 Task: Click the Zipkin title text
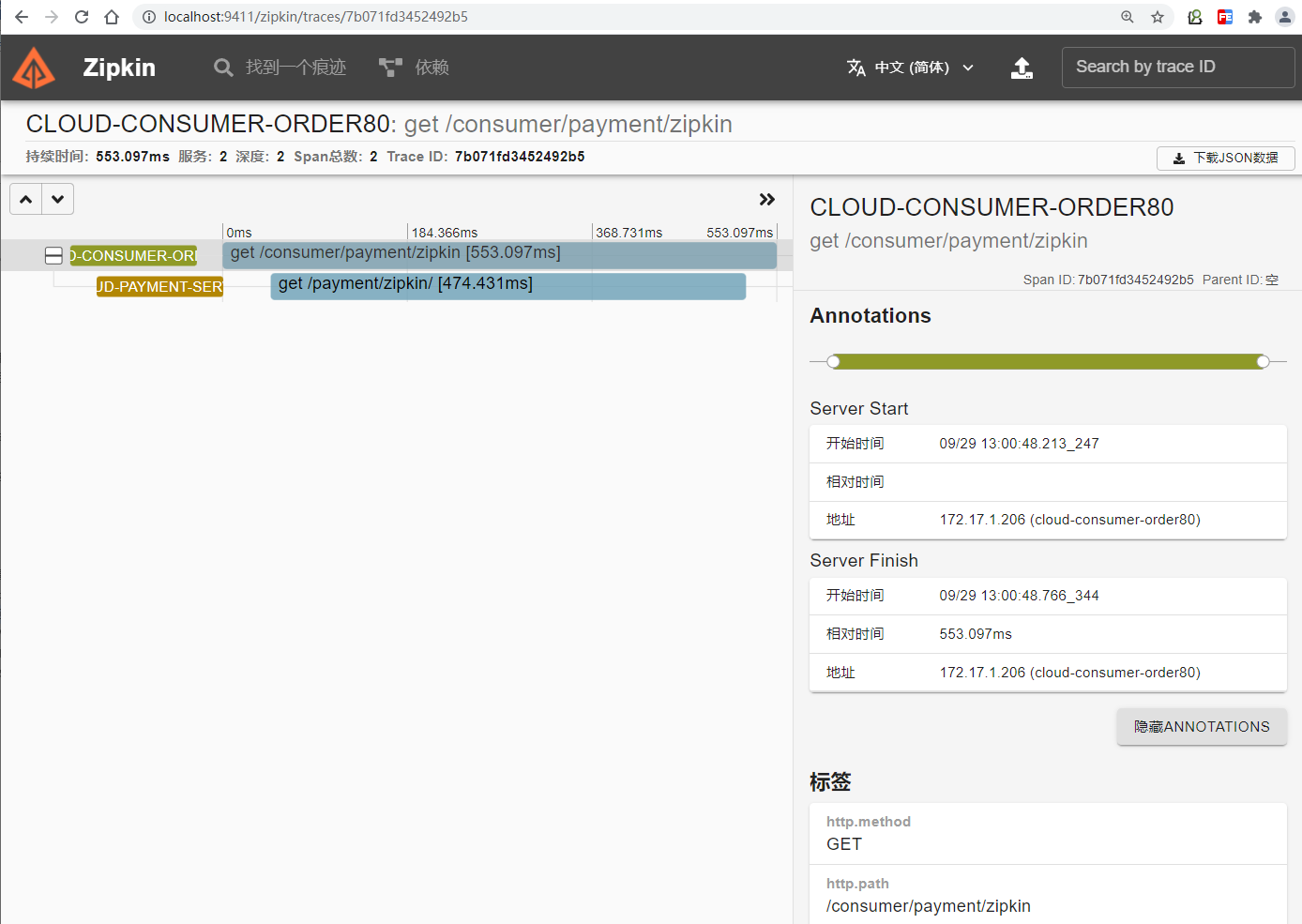(x=119, y=68)
